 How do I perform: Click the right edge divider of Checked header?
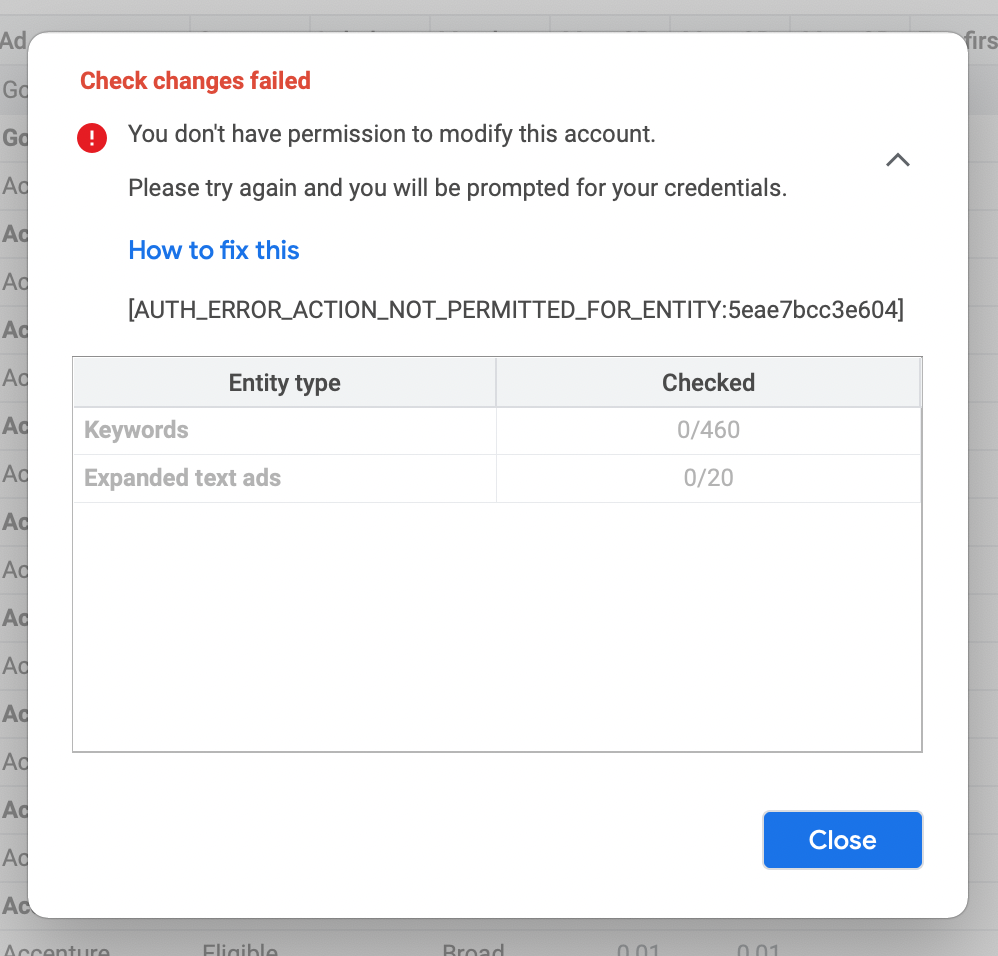[x=919, y=383]
